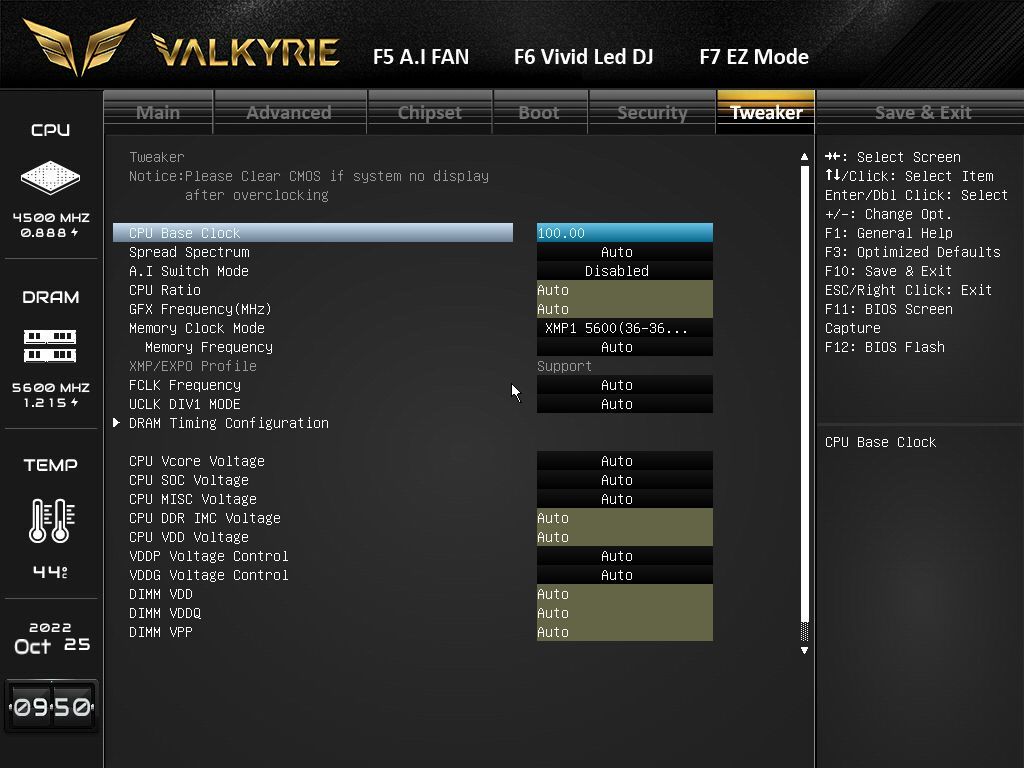Select the Spread Spectrum label
The width and height of the screenshot is (1024, 768).
[x=189, y=252]
